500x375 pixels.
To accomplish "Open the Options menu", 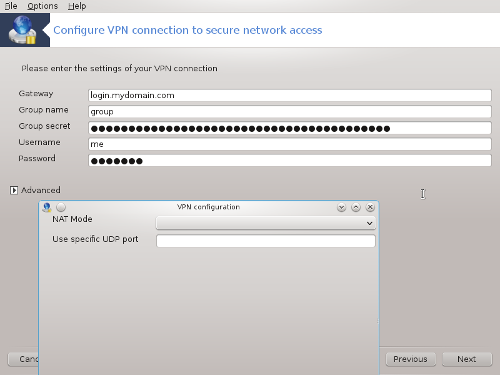I will pos(42,6).
